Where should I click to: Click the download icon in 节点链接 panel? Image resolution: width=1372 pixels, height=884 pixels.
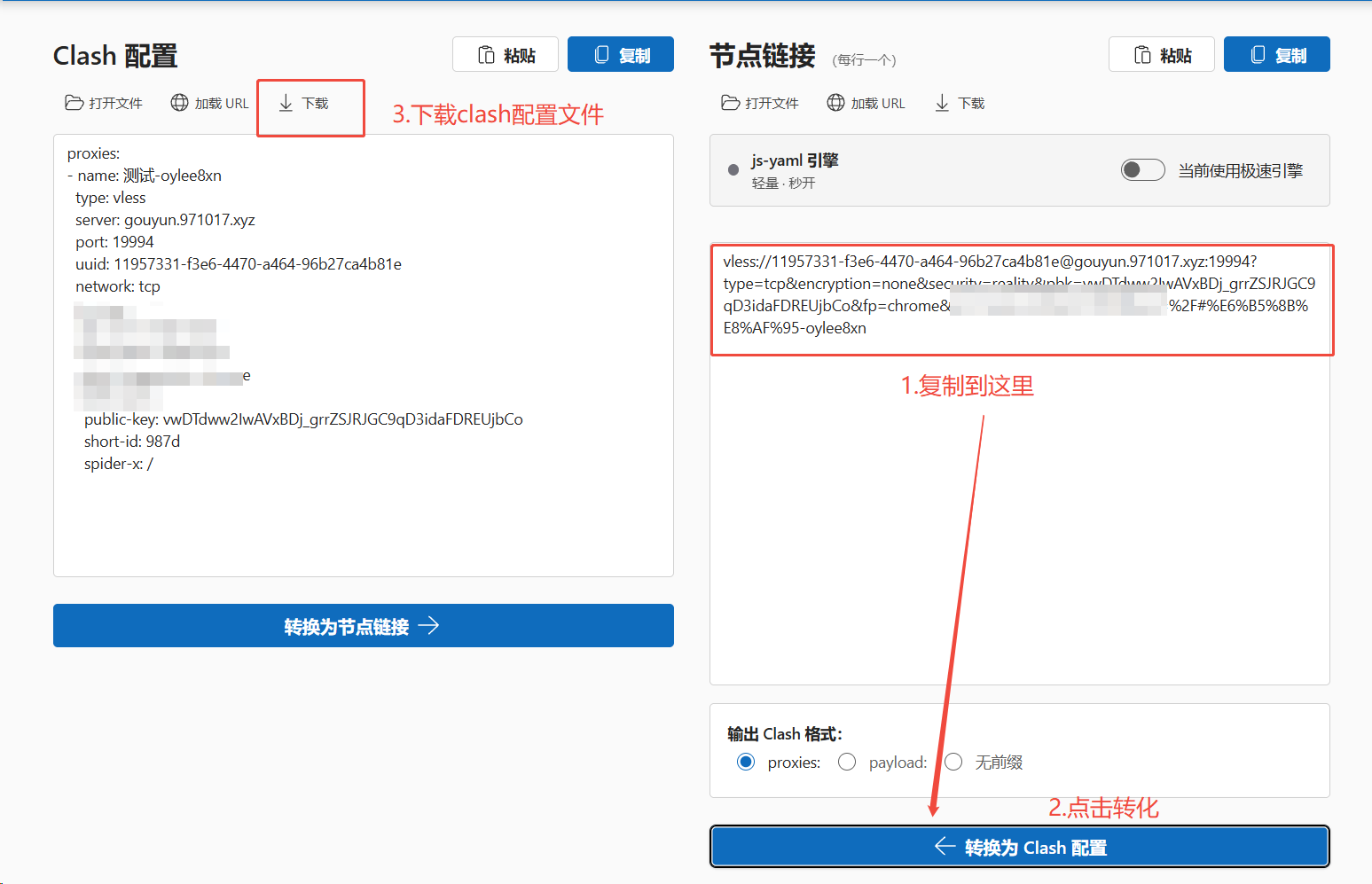[x=942, y=104]
